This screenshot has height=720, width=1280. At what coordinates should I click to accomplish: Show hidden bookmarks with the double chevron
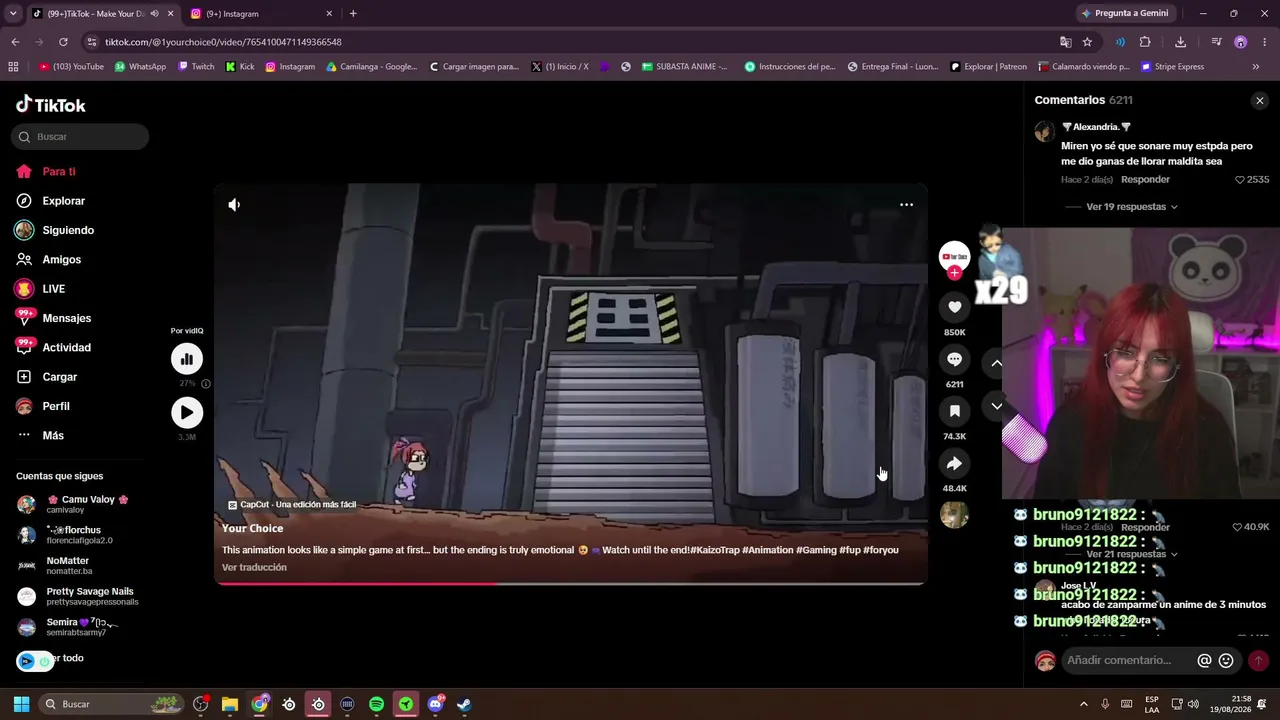1256,67
